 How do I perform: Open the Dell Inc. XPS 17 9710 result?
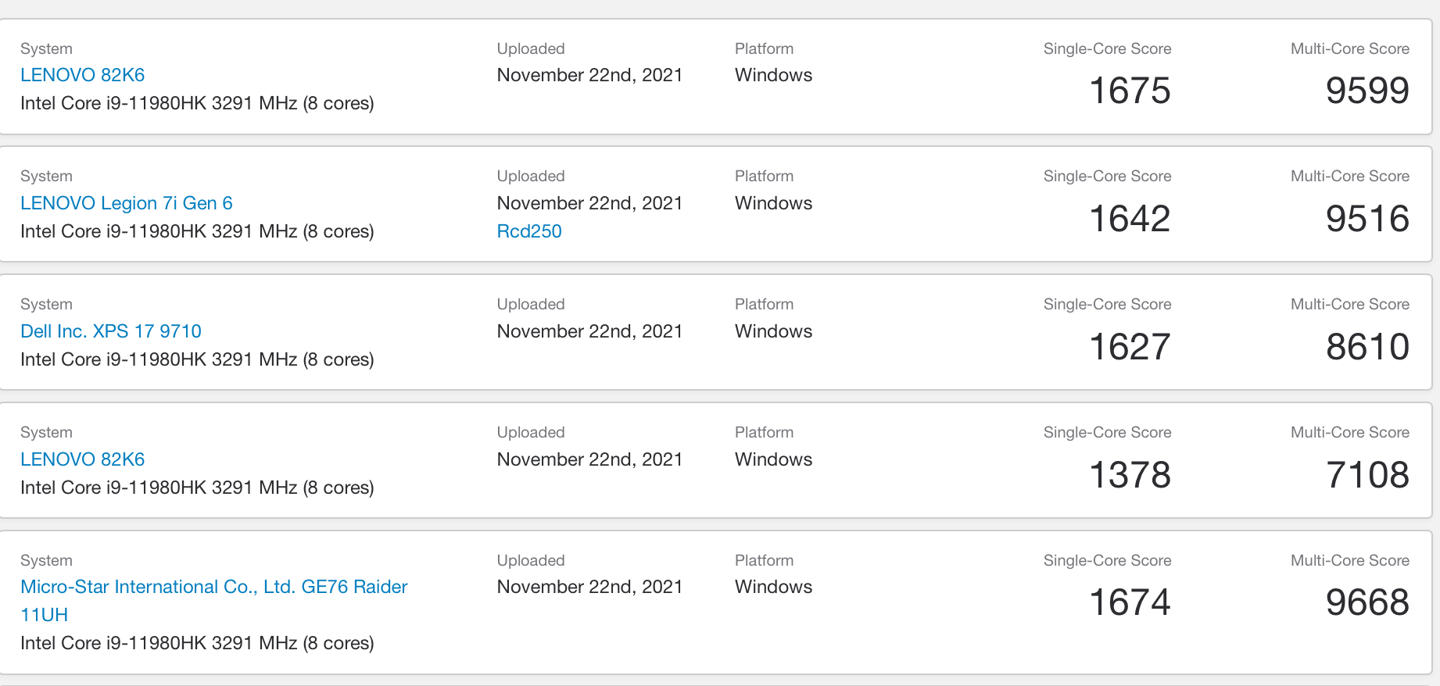111,331
